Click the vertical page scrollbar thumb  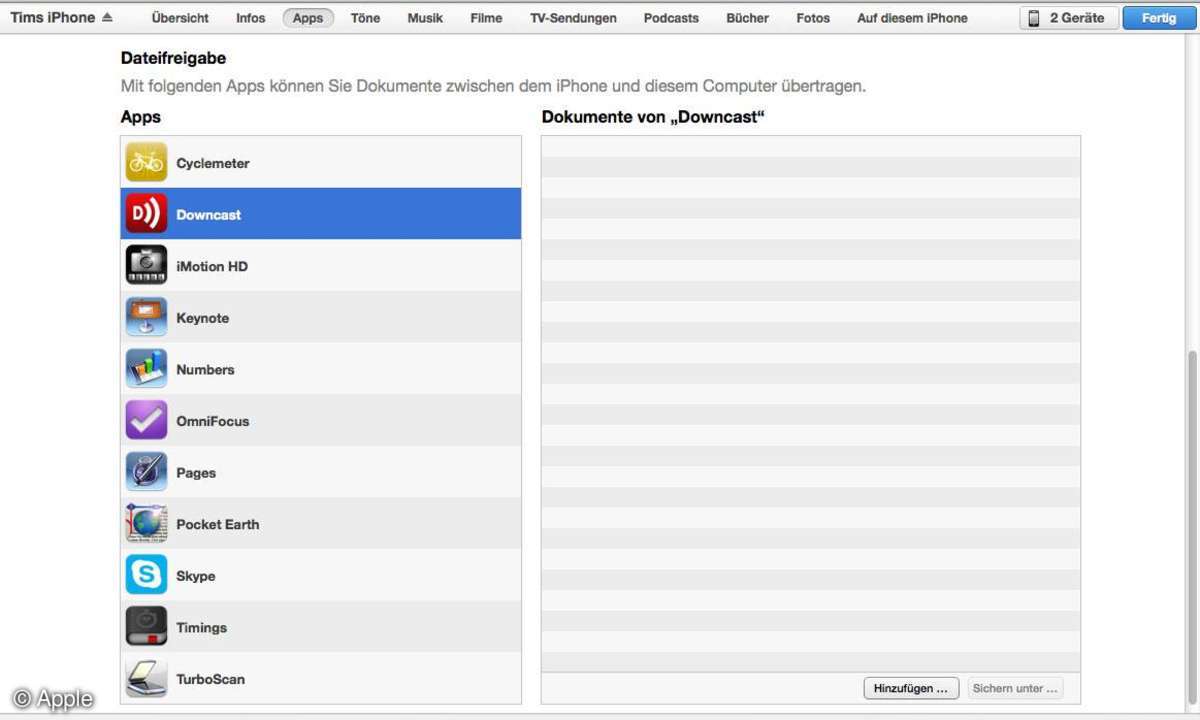(x=1192, y=530)
